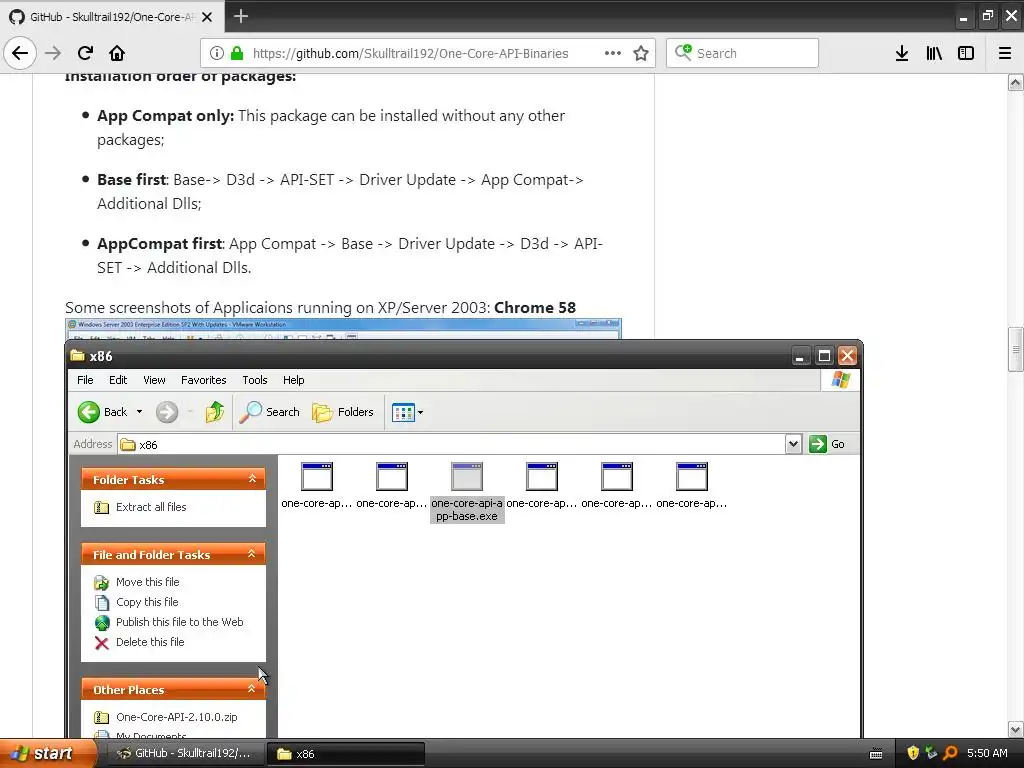Click the browser page vertical scrollbar thumb
This screenshot has height=768, width=1024.
coord(1016,349)
